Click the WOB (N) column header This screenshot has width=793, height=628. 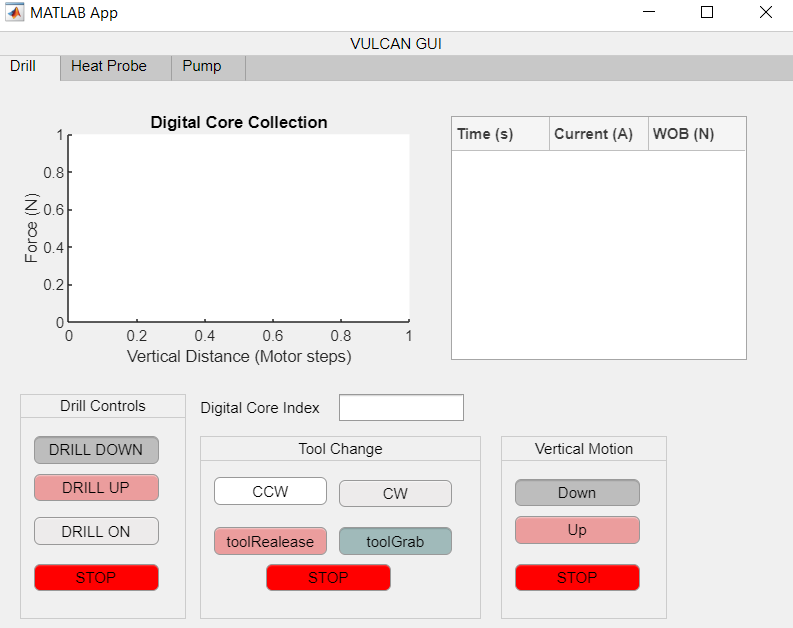(696, 134)
